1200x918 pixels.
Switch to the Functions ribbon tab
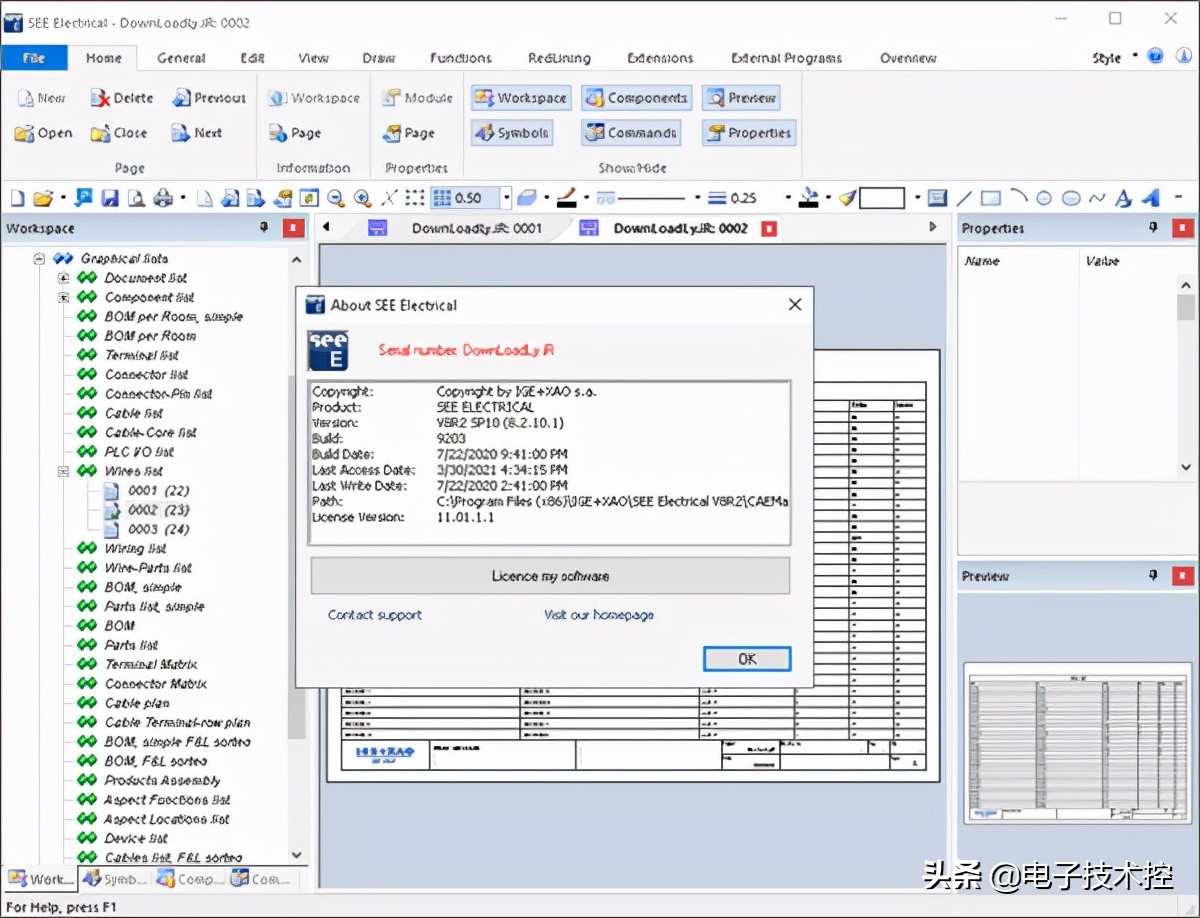click(x=460, y=58)
